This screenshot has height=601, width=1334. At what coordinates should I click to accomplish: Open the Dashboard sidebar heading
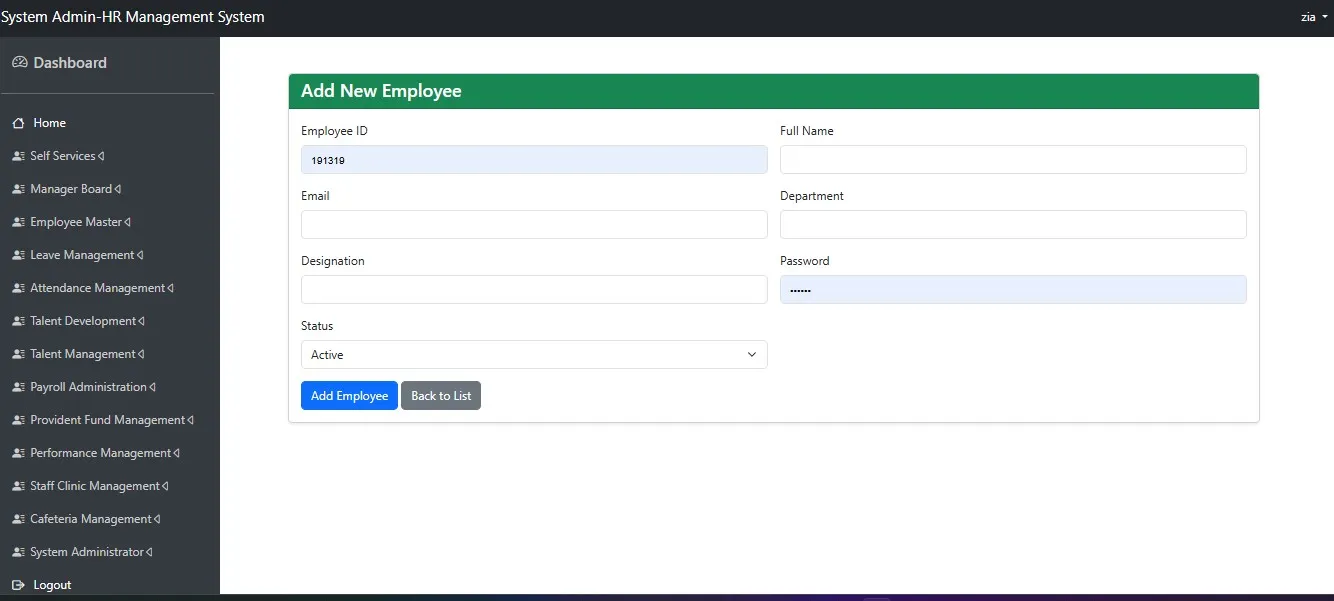pos(70,62)
